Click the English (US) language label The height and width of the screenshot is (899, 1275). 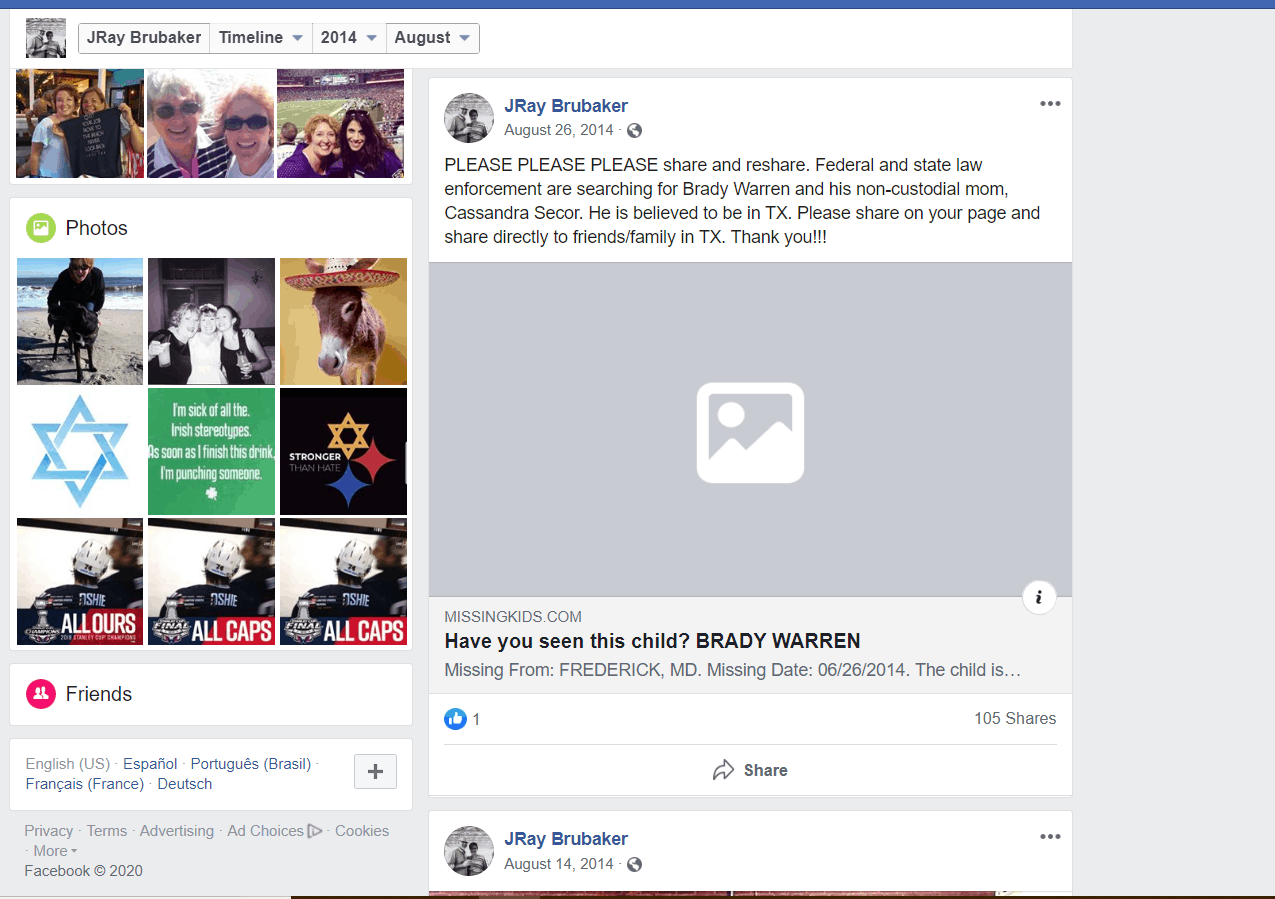pos(68,764)
